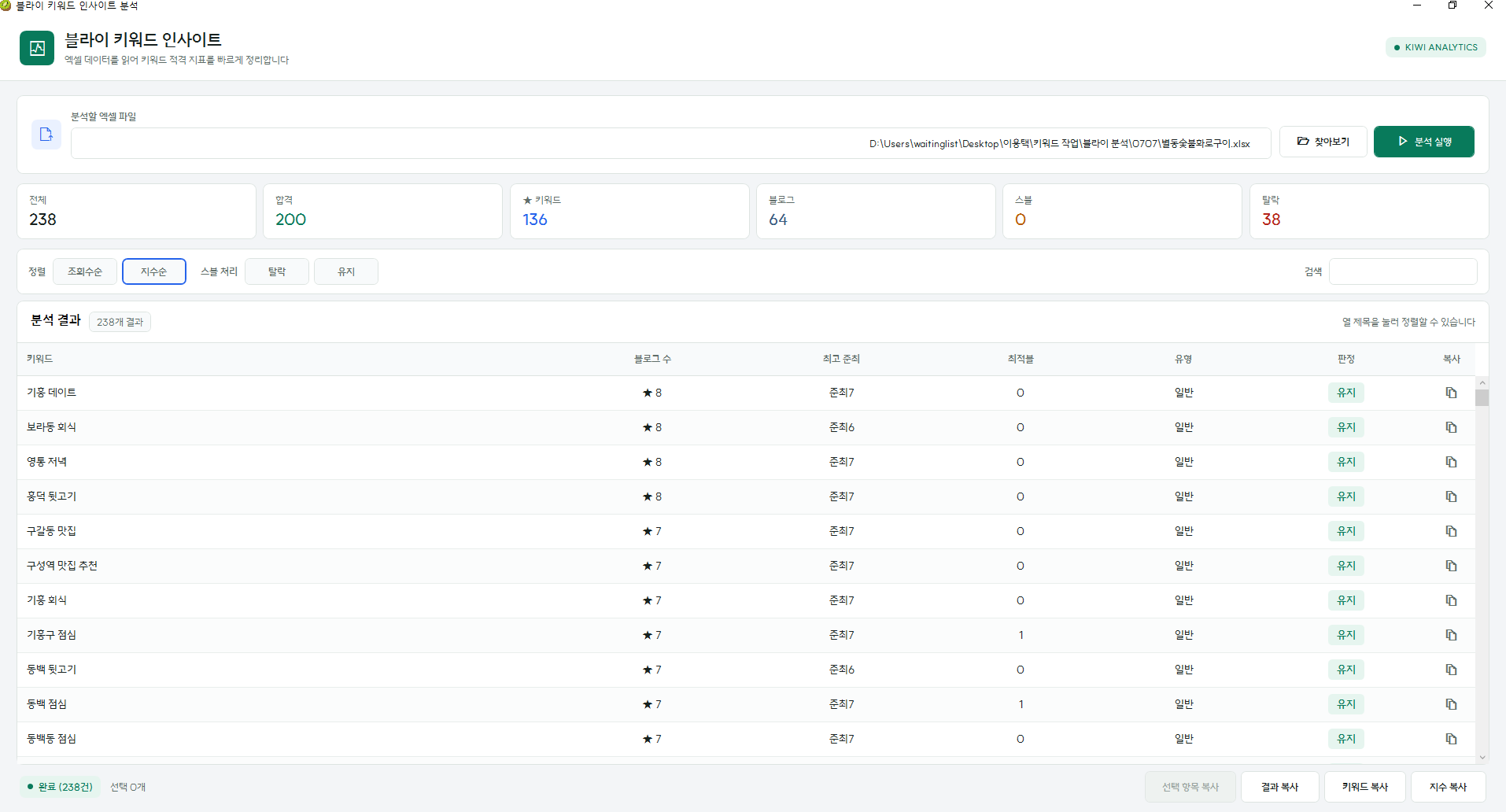The image size is (1506, 812).
Task: Set 스블 처리 to 유지
Action: click(346, 271)
